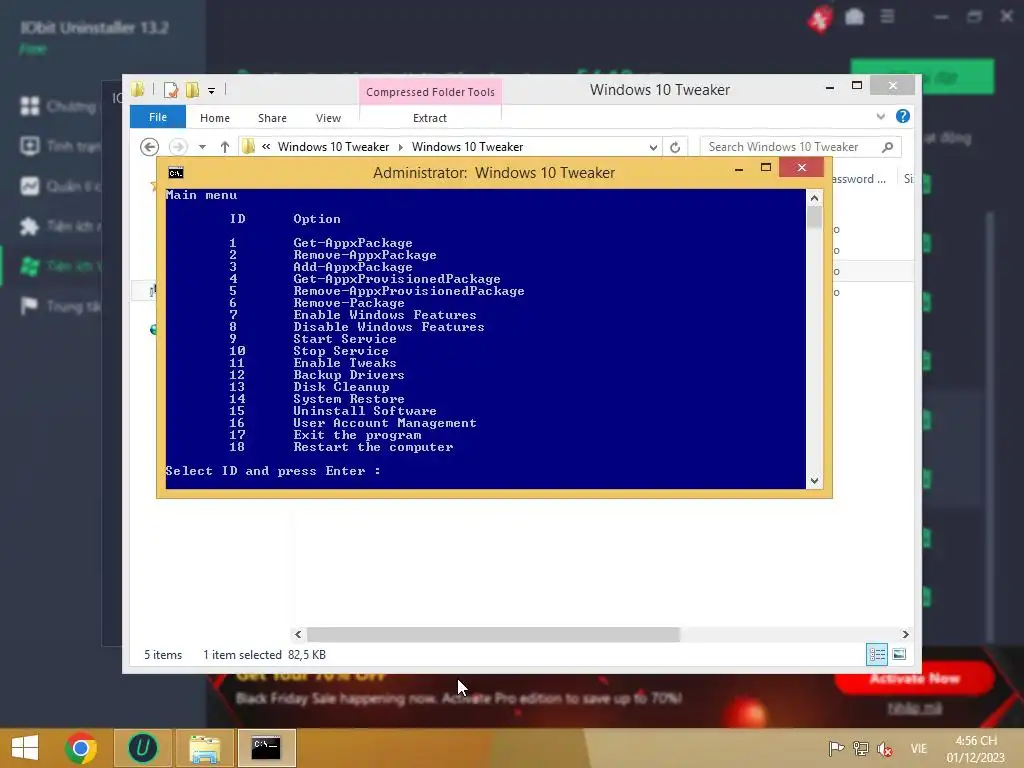
Task: Open Explorer Help question mark icon
Action: (903, 116)
